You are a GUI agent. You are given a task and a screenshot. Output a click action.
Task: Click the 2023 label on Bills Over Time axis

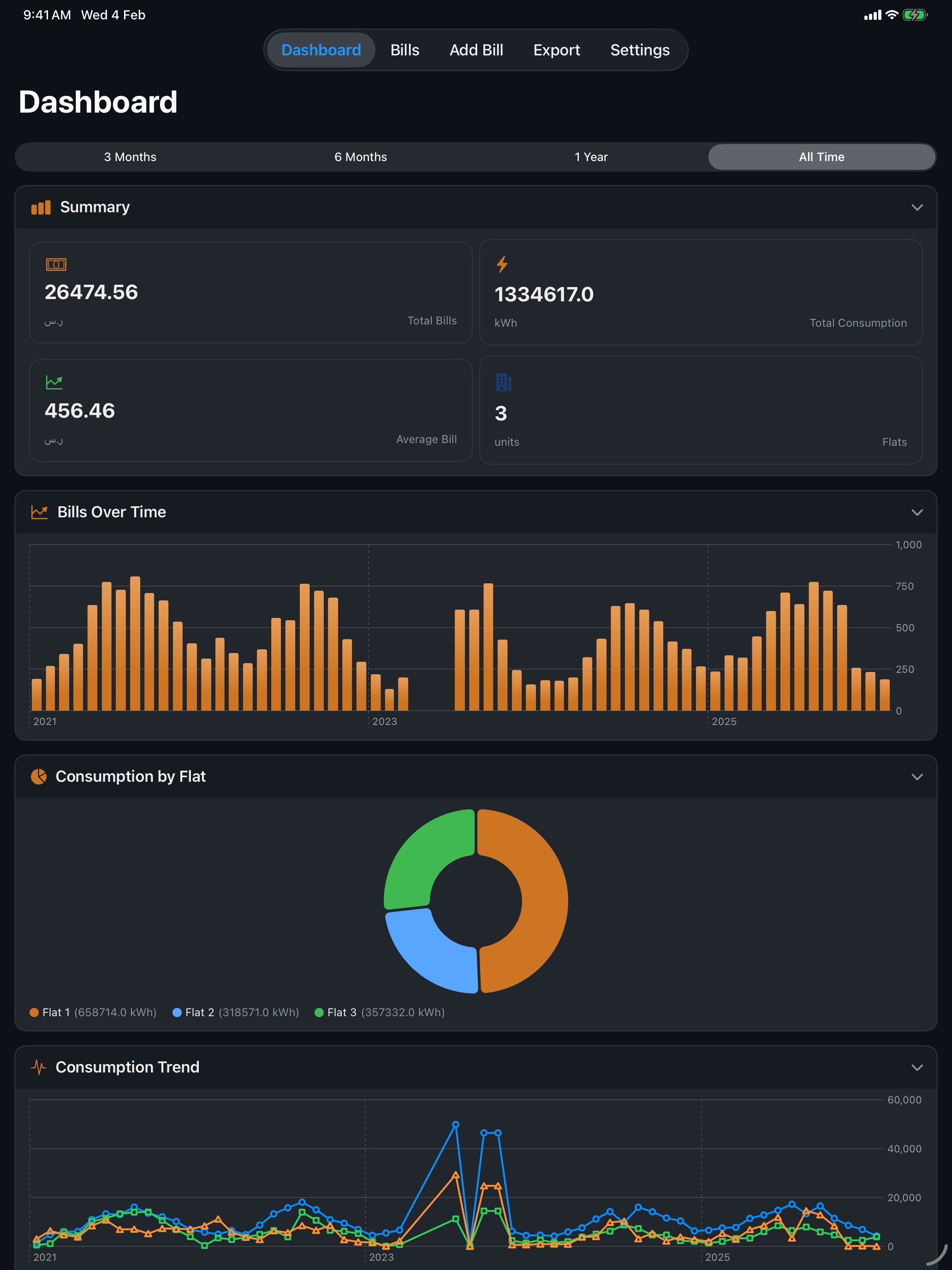385,722
